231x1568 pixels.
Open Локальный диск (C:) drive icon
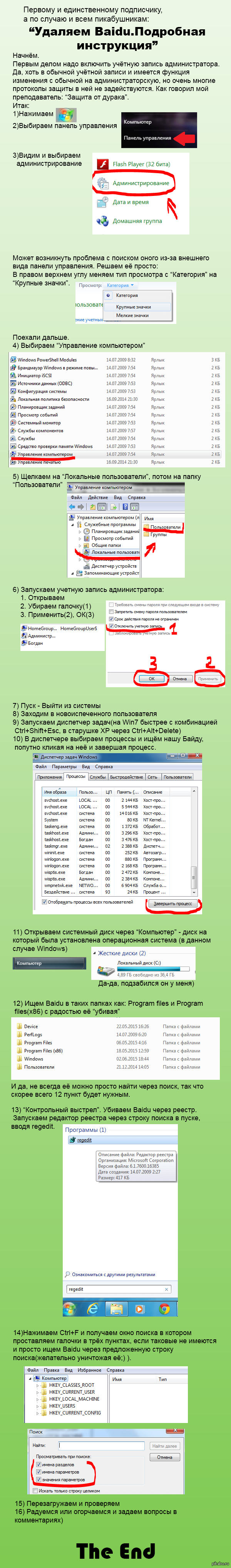[x=107, y=970]
